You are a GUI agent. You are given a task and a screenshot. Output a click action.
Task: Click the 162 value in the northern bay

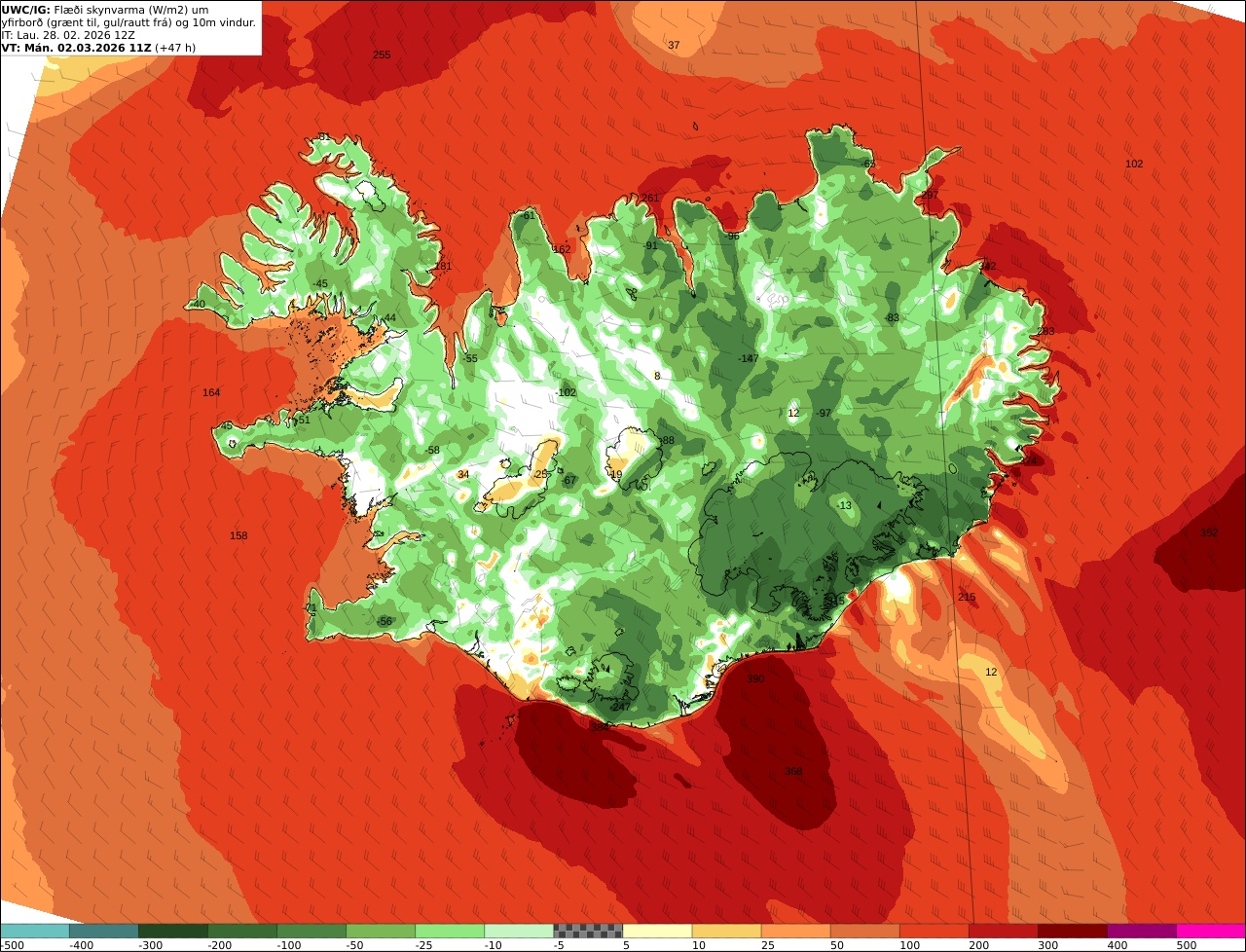pos(562,249)
